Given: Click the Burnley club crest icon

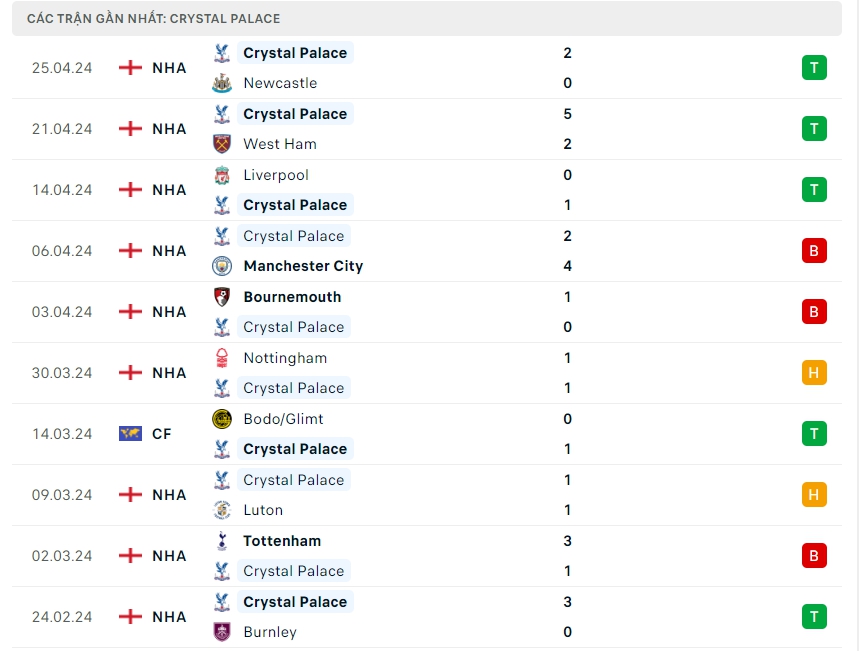Looking at the screenshot, I should coord(222,632).
